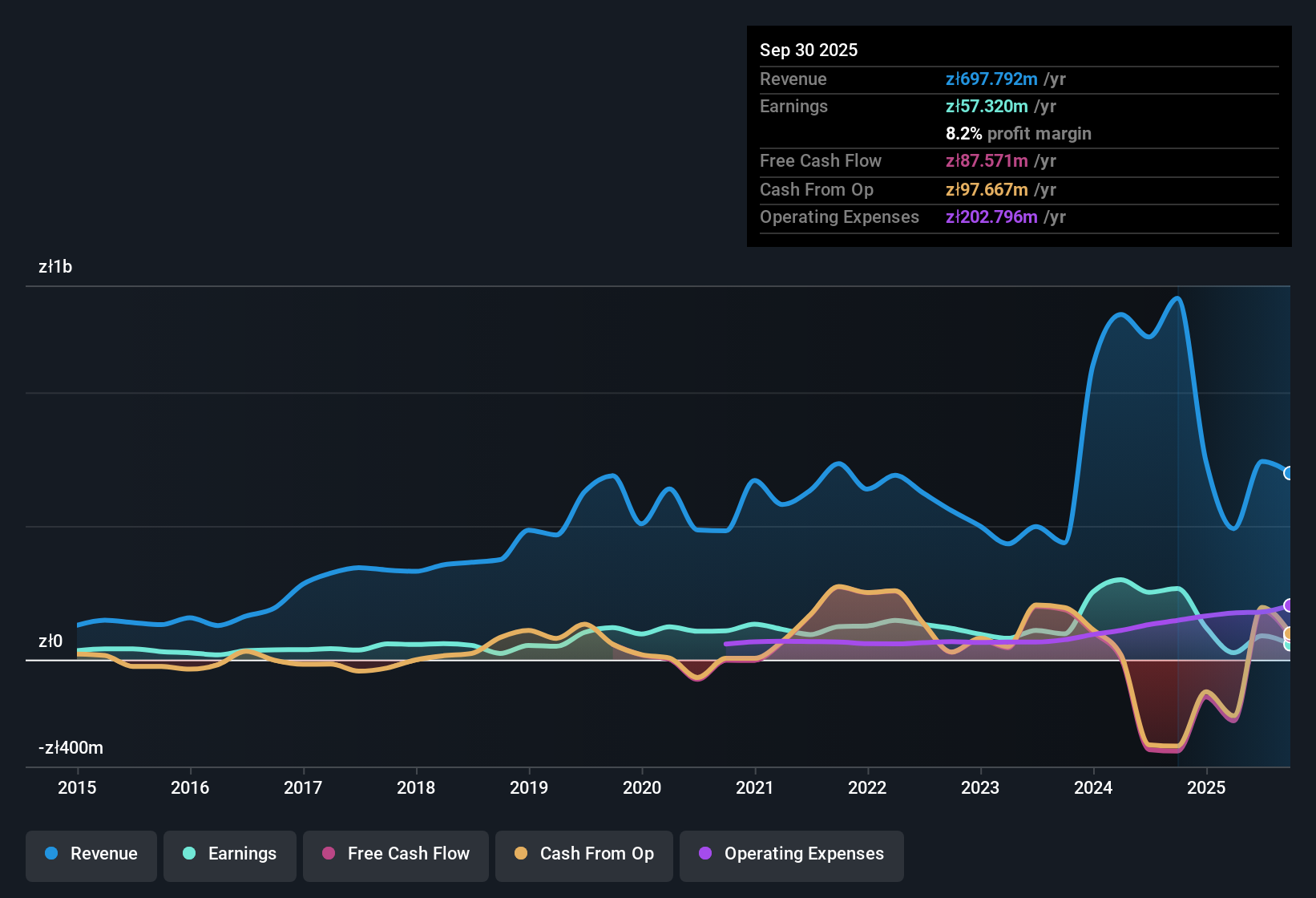Viewport: 1316px width, 898px height.
Task: Click the 8.2% profit margin text
Action: pyautogui.click(x=1019, y=134)
